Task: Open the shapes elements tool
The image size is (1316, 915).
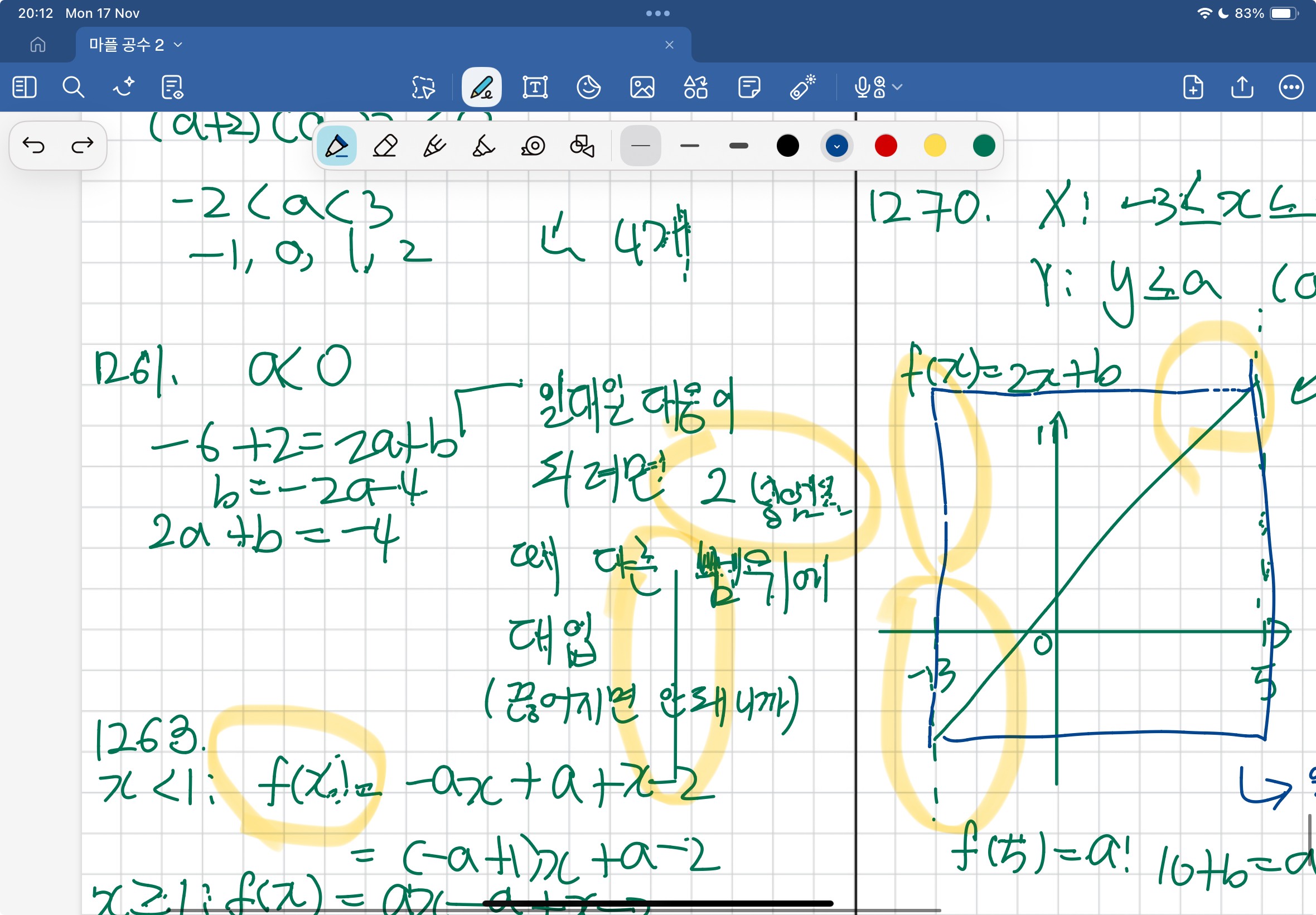Action: pyautogui.click(x=695, y=87)
